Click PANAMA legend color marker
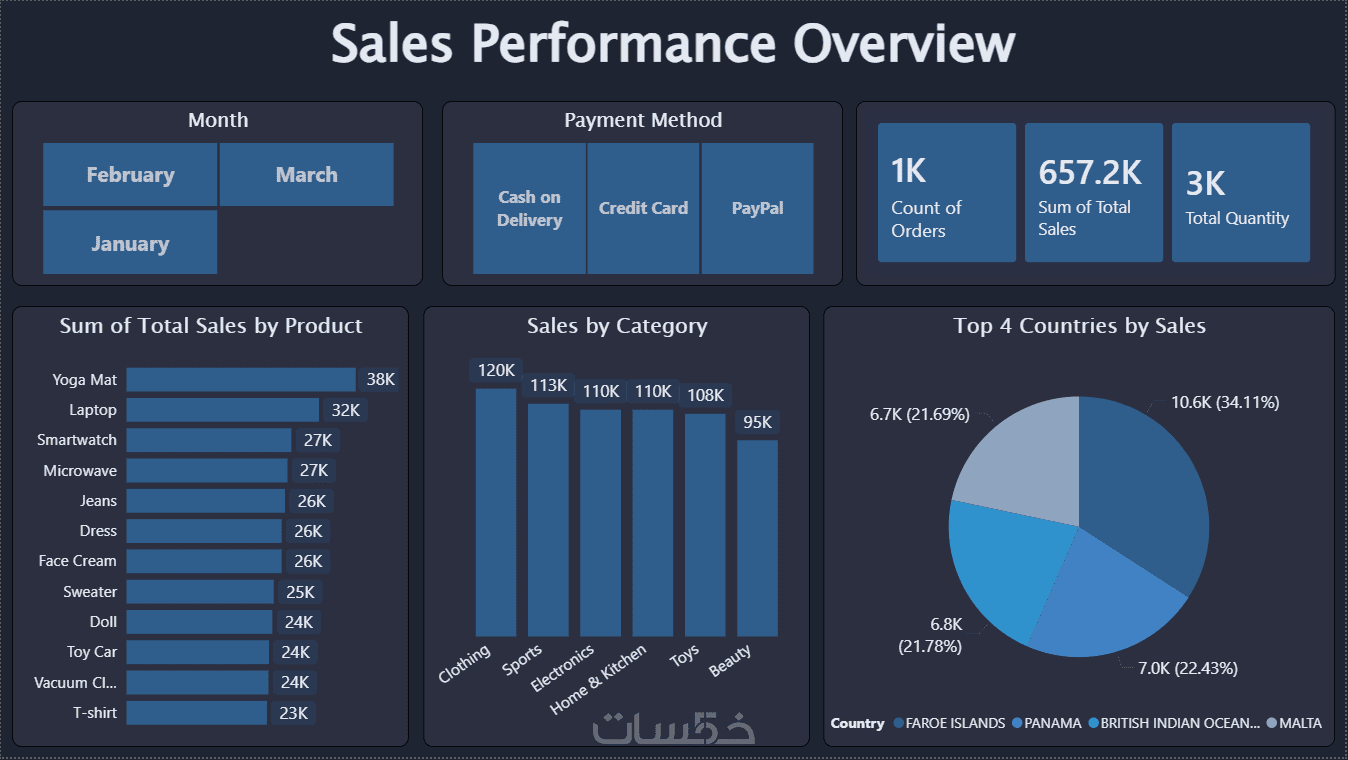 [1017, 723]
